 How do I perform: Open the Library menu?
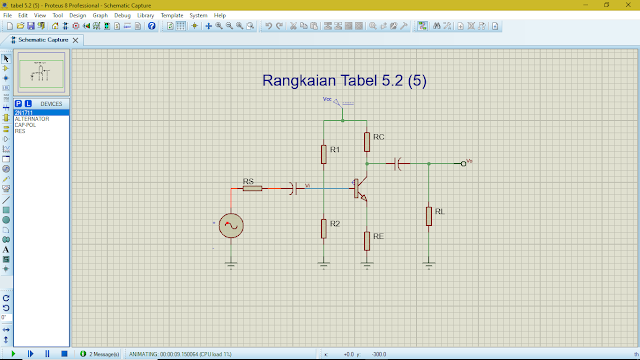[145, 16]
